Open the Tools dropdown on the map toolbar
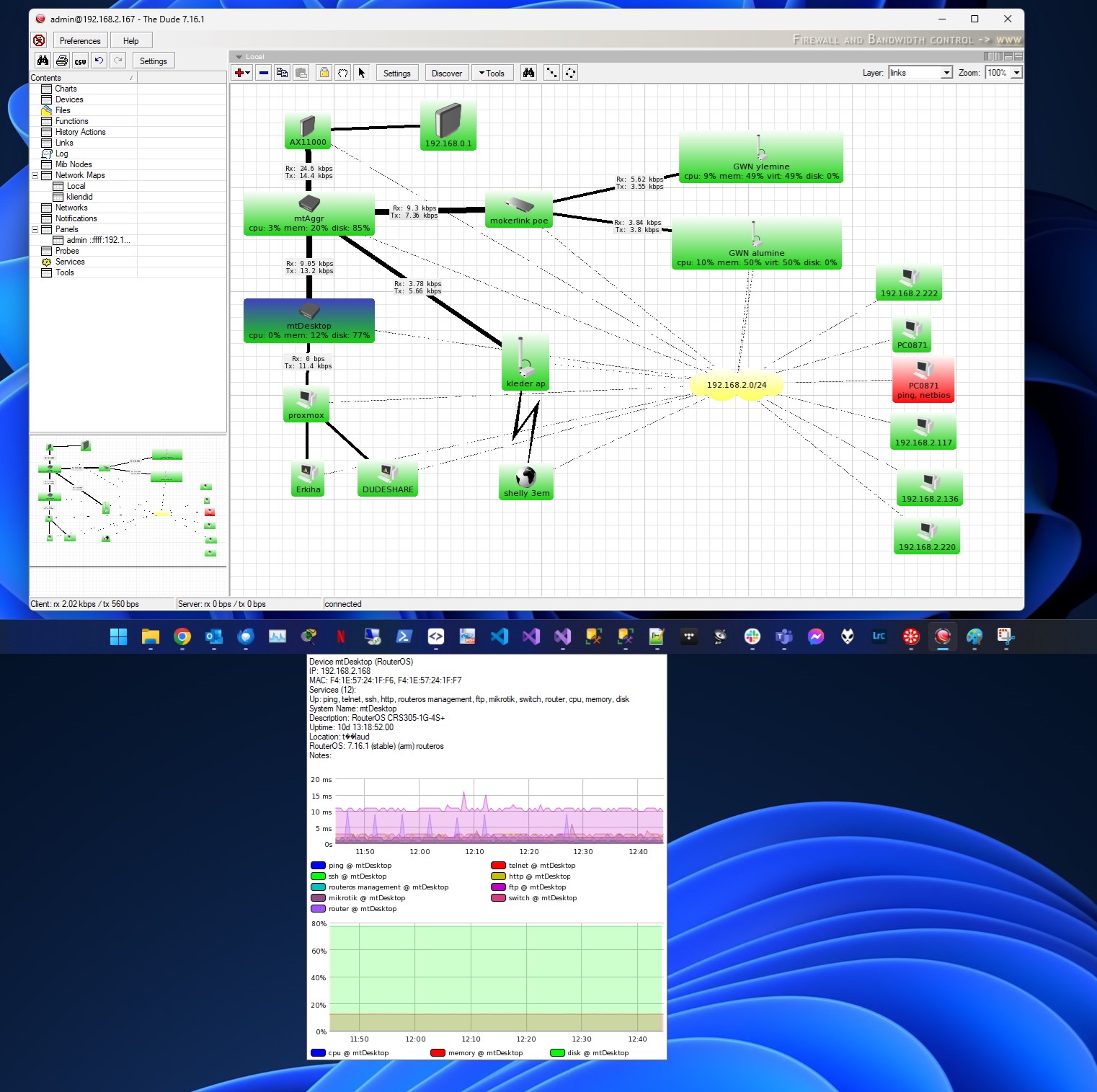1097x1092 pixels. click(x=492, y=72)
